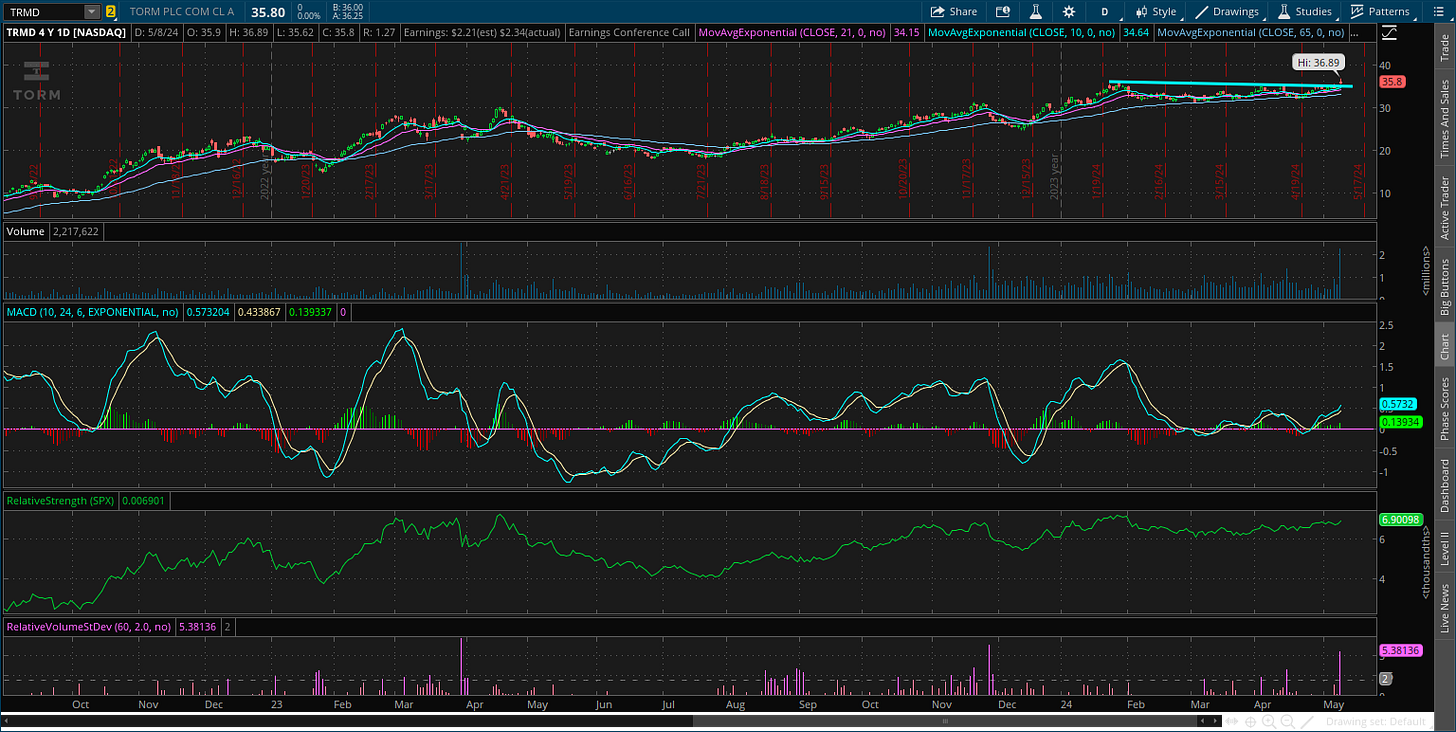Open the news/alerts window icon beside Share

[1003, 12]
